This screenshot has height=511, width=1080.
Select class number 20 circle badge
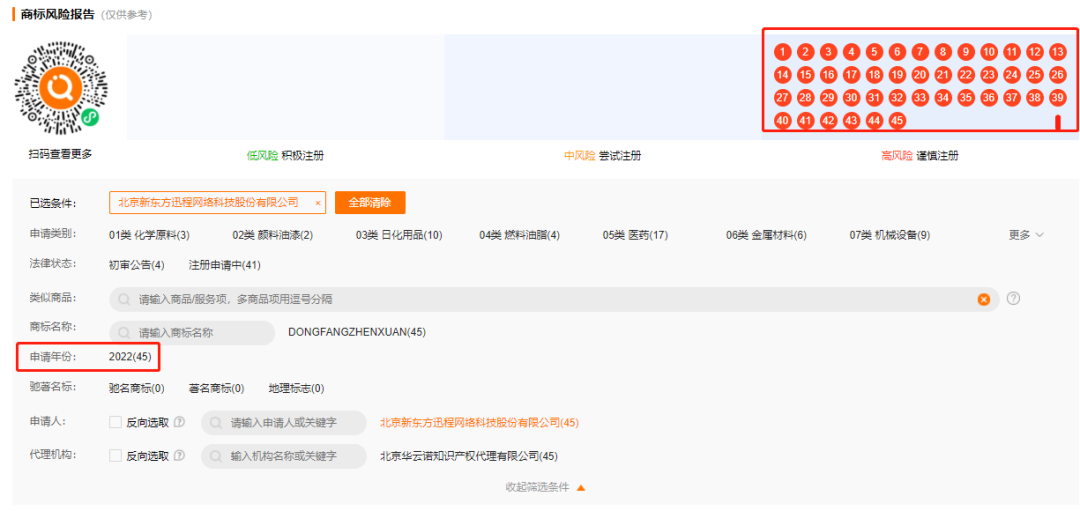[920, 75]
